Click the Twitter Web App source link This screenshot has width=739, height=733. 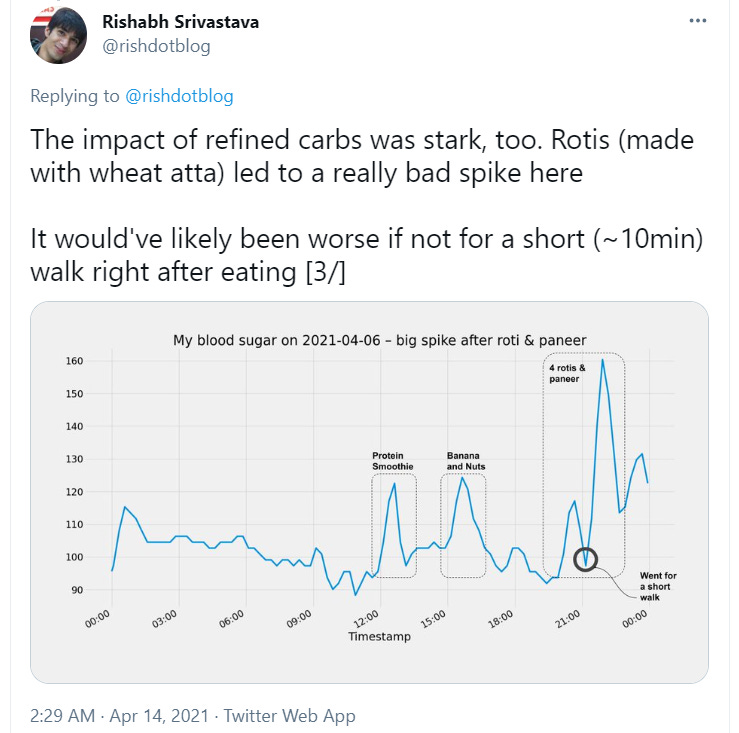coord(289,716)
